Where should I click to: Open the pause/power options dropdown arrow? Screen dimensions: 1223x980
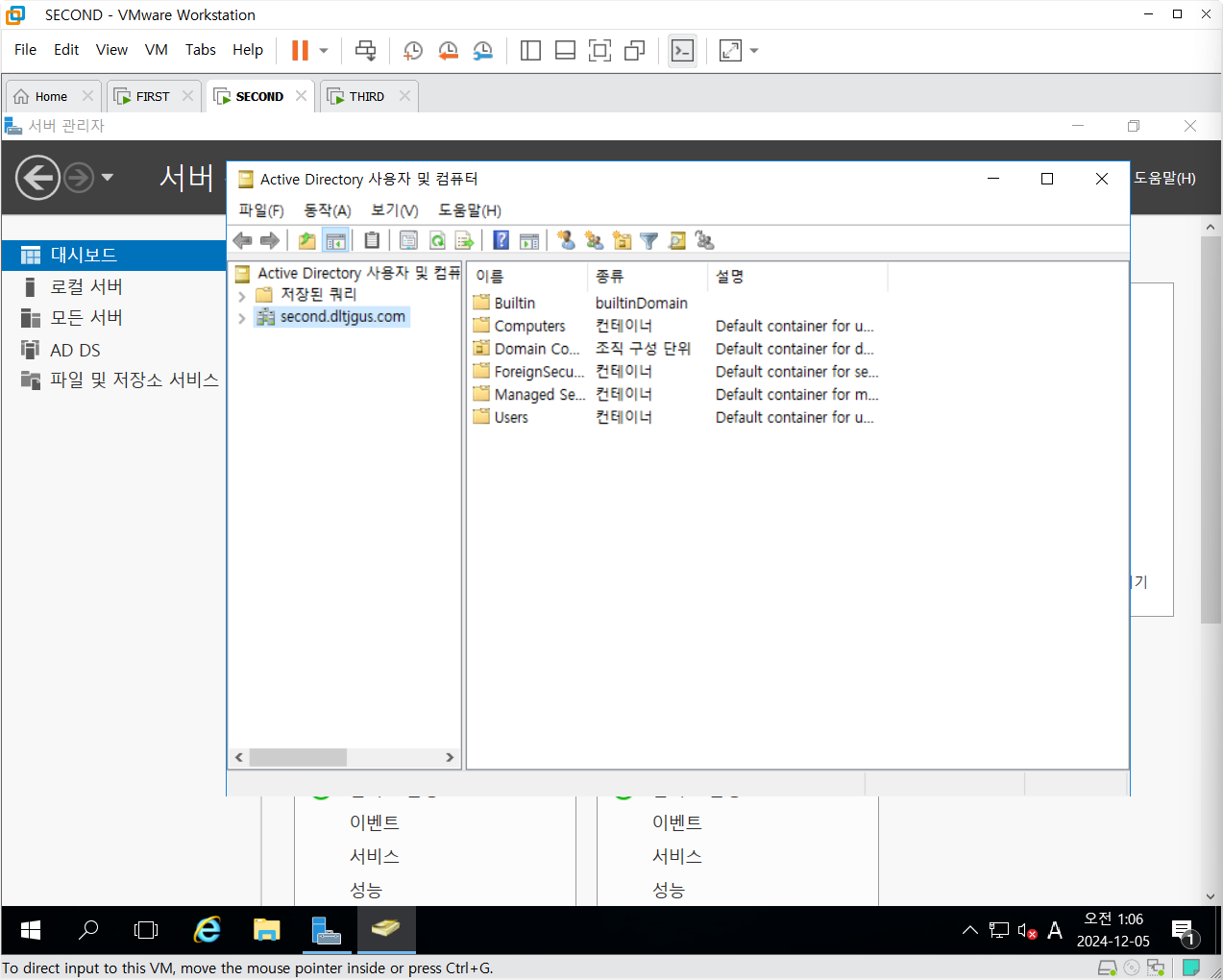[324, 50]
